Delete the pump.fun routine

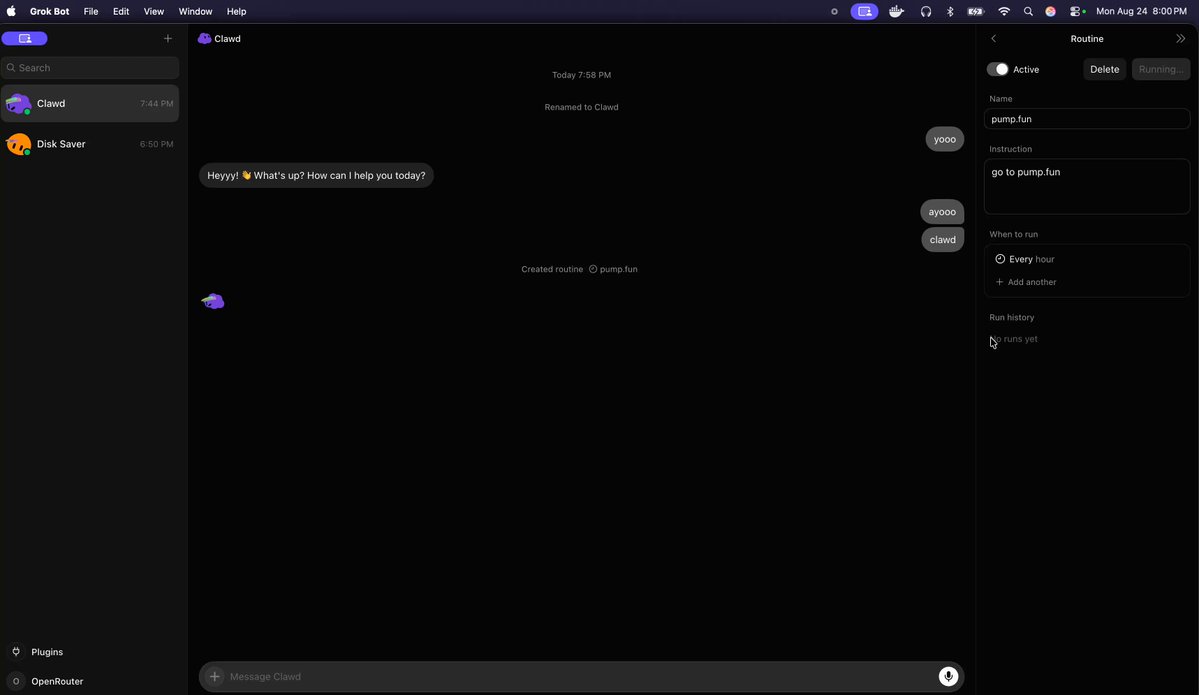(x=1104, y=70)
